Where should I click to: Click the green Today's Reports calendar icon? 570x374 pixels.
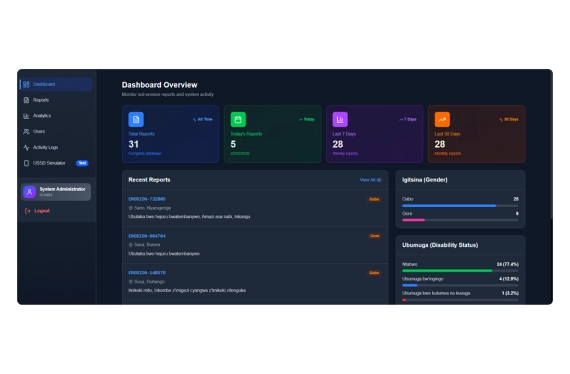[238, 120]
